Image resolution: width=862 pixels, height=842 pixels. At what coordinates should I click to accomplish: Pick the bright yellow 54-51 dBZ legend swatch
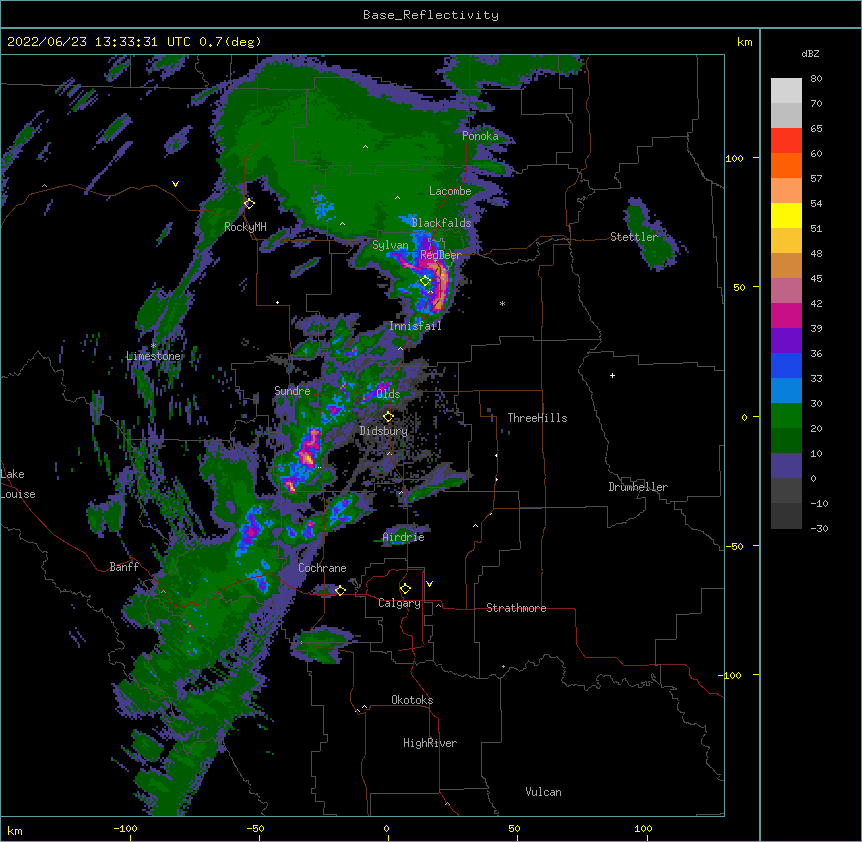(x=786, y=215)
